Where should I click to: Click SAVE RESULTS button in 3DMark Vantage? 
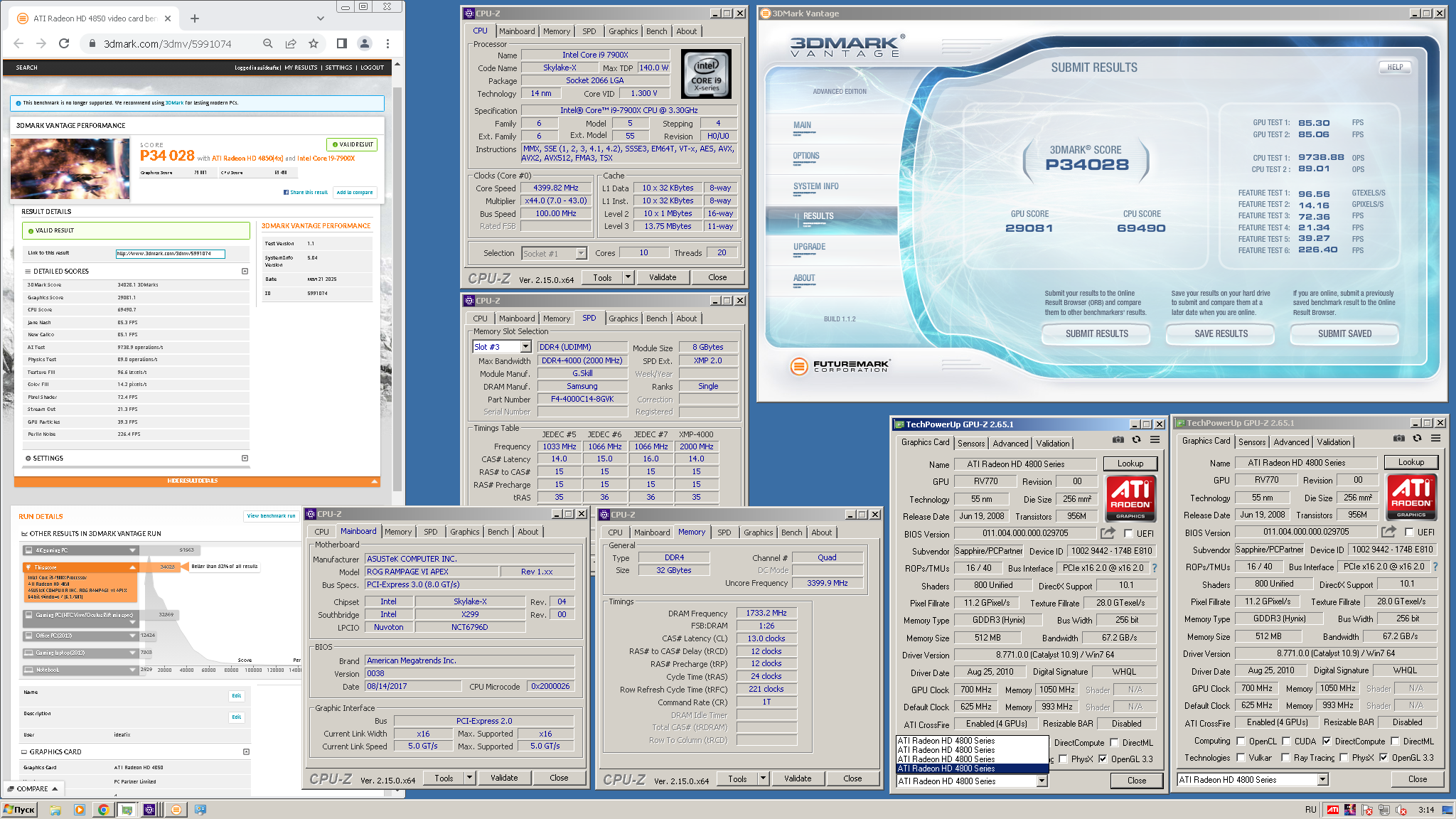[x=1221, y=333]
